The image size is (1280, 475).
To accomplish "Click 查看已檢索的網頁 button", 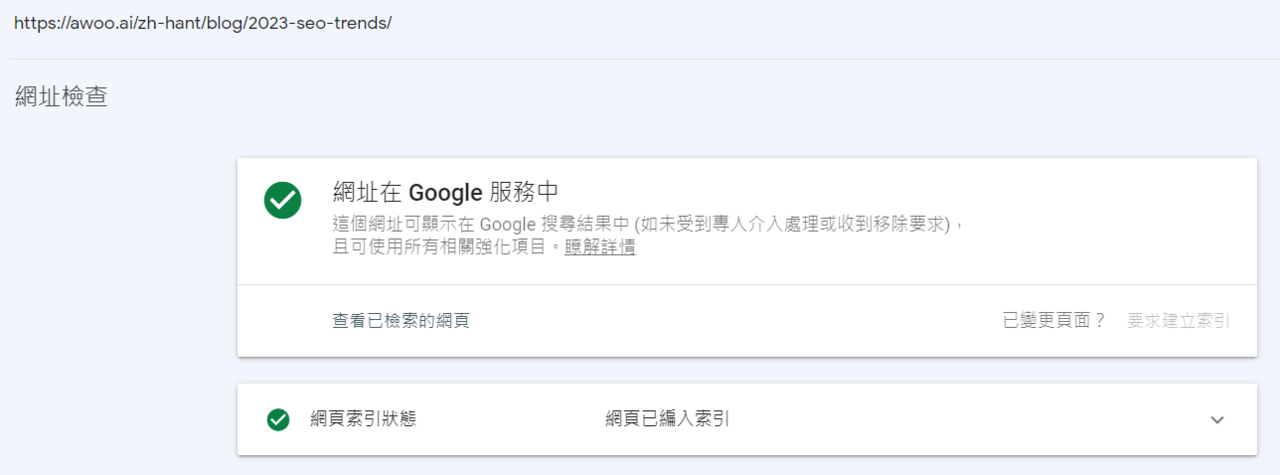I will [x=401, y=321].
